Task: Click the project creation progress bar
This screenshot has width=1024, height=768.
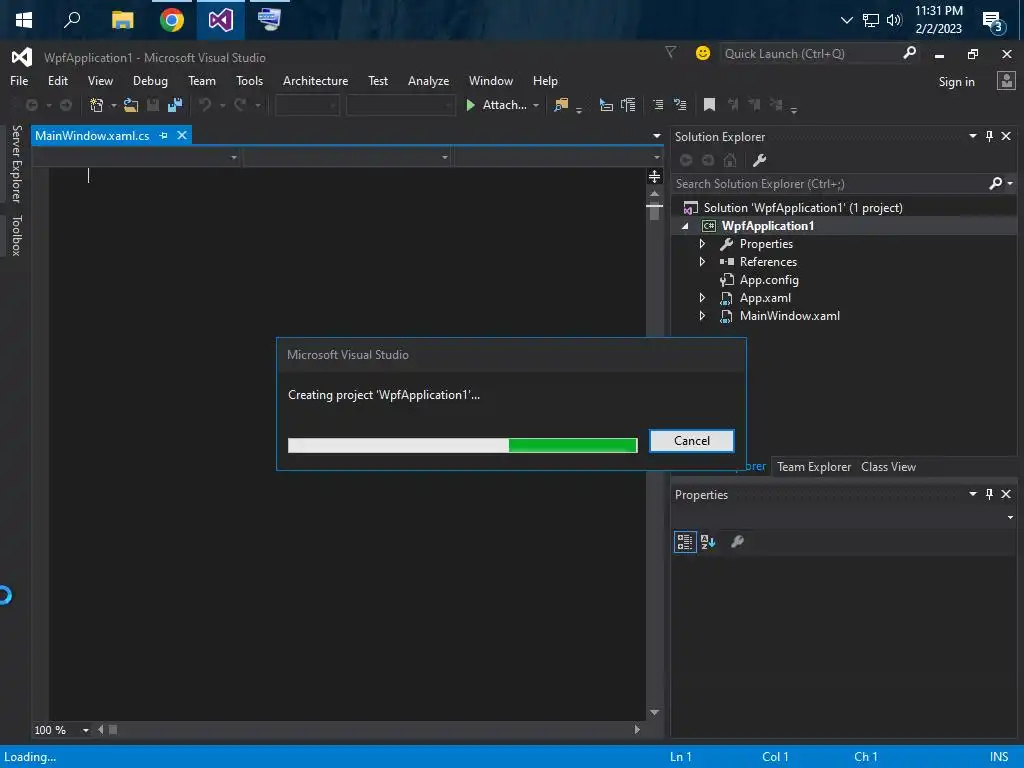Action: [x=462, y=445]
